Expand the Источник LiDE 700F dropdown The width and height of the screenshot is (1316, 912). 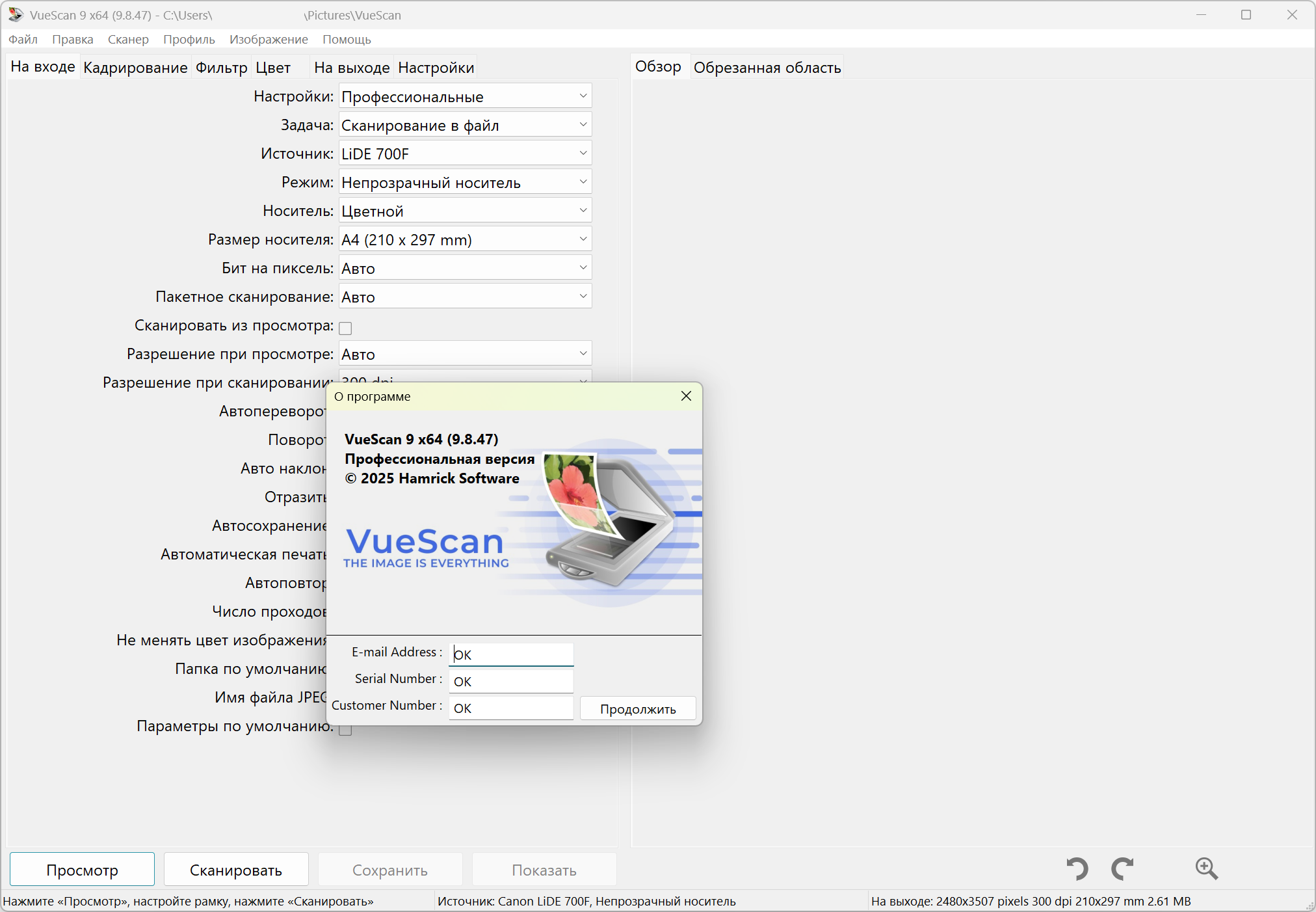pyautogui.click(x=465, y=154)
